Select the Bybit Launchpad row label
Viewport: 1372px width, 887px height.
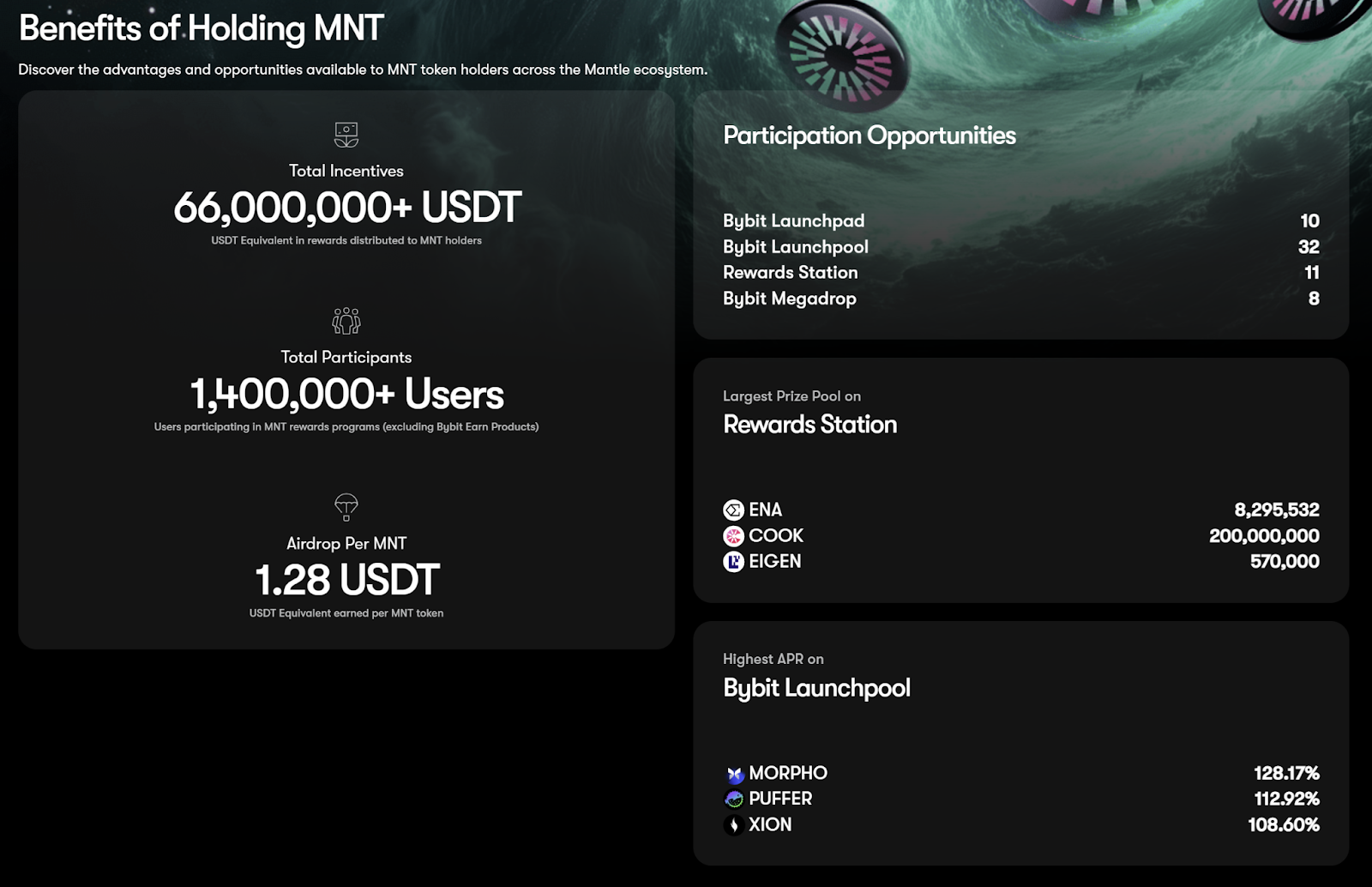tap(793, 221)
